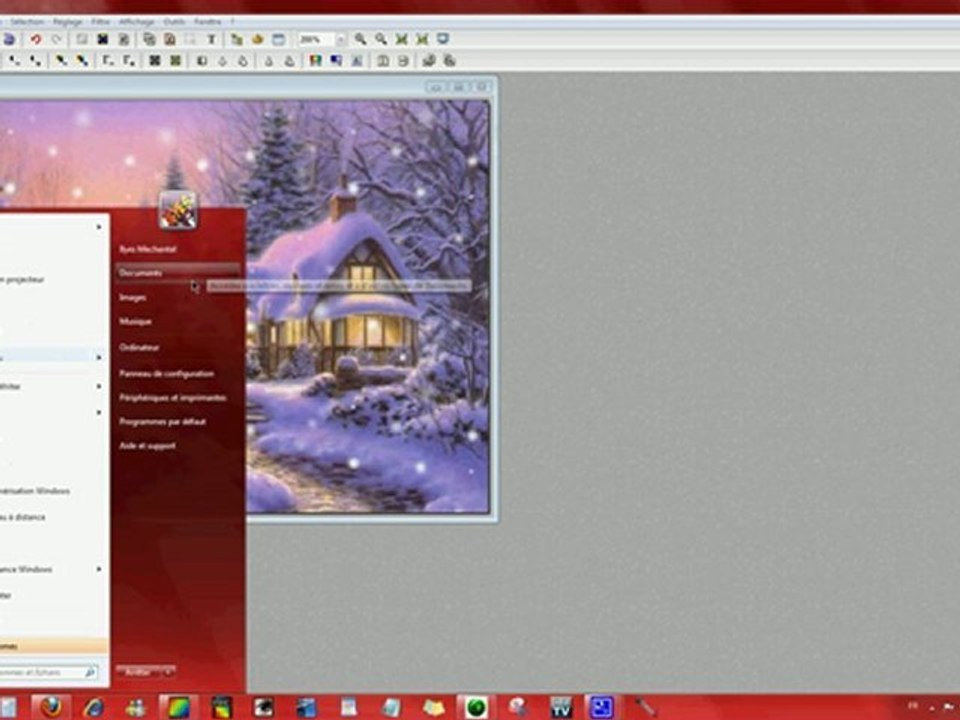960x720 pixels.
Task: Click the last icon in the filter toolbar
Action: pos(450,61)
